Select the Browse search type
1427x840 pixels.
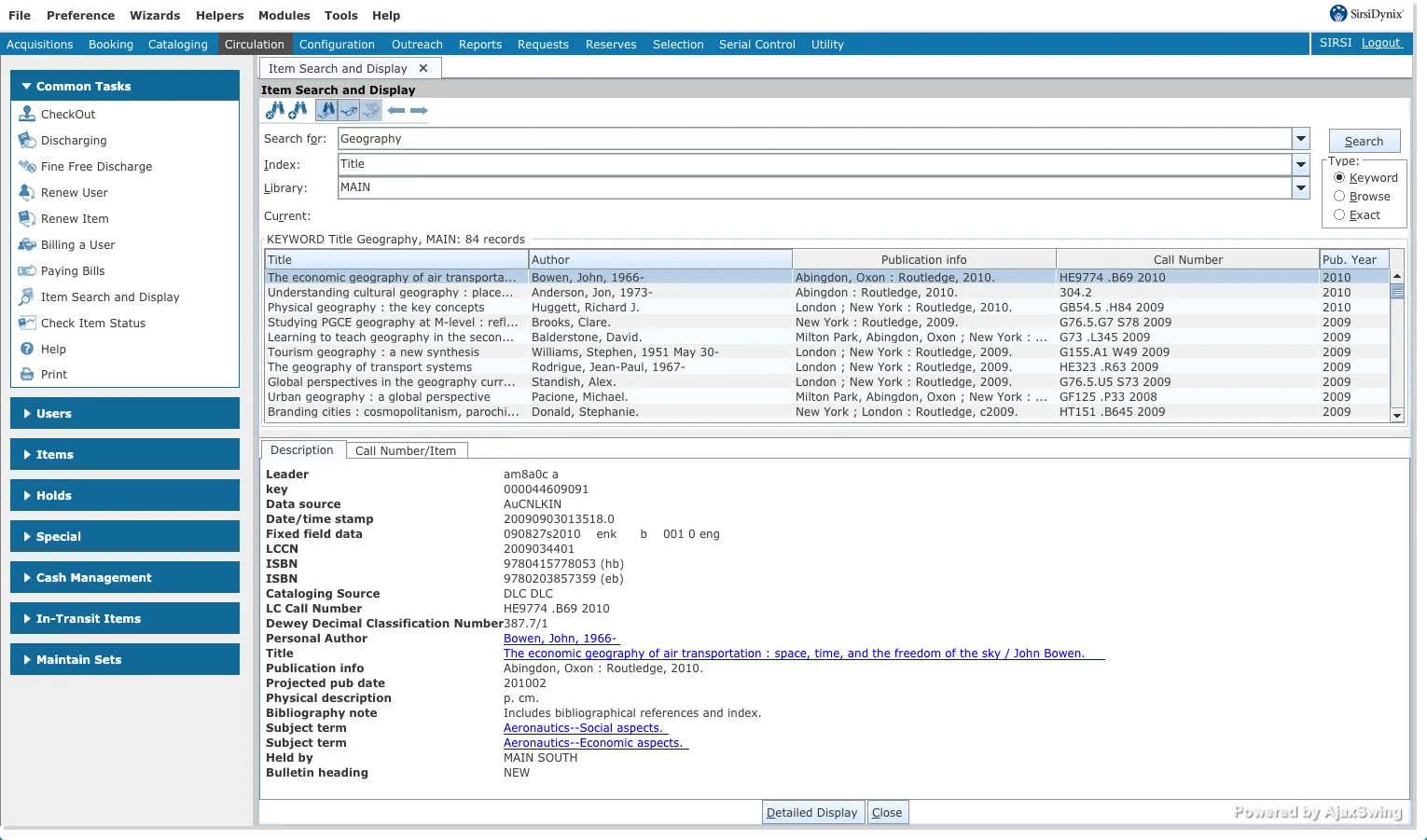coord(1339,196)
